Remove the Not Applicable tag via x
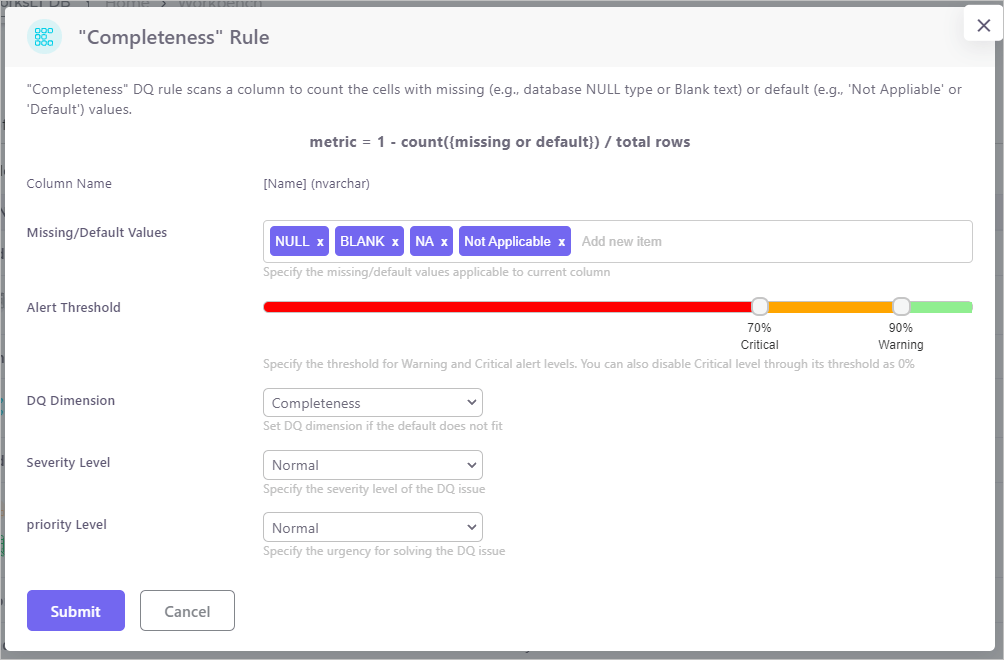Screen dimensions: 1004x660 pyautogui.click(x=562, y=242)
